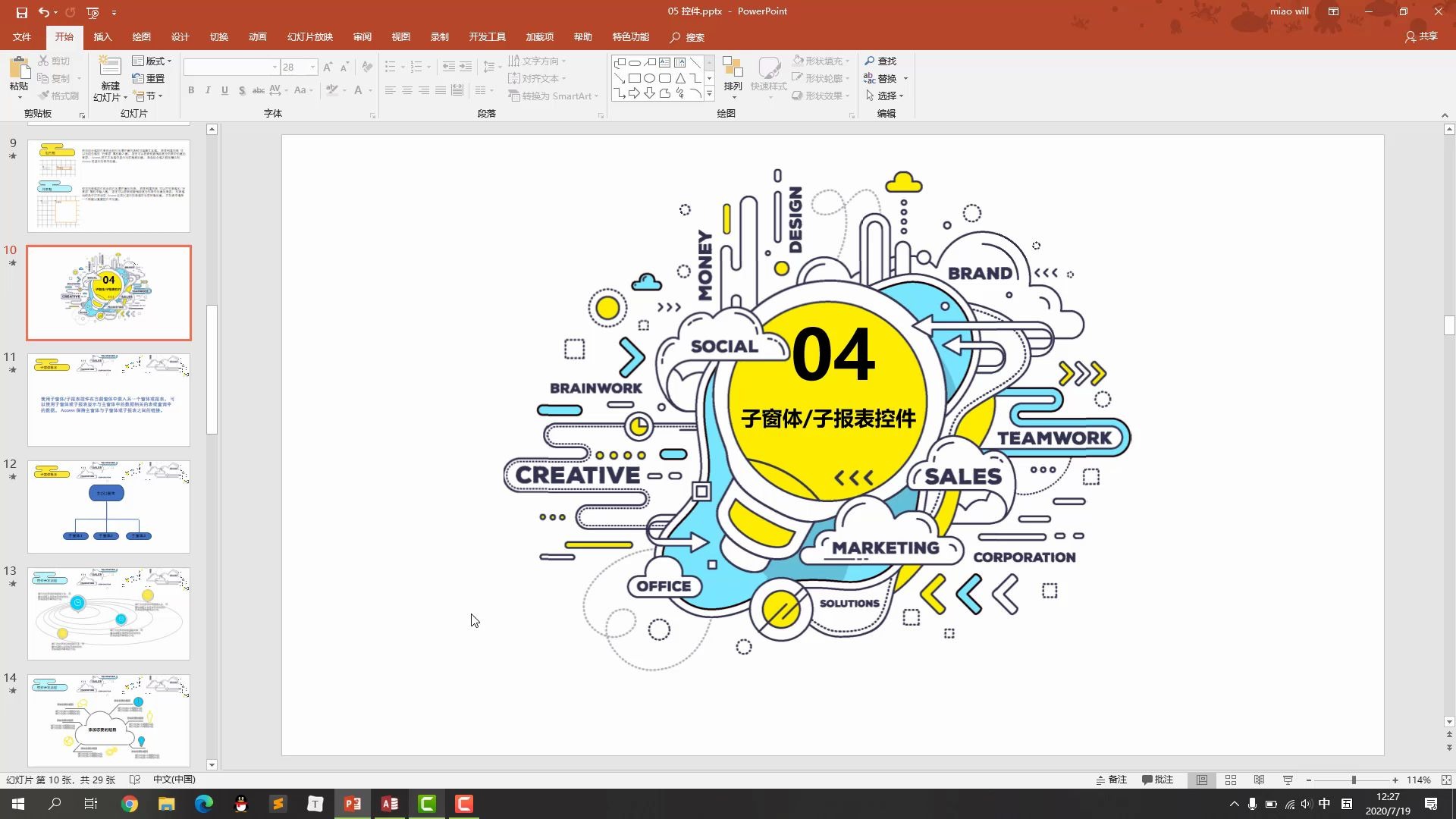The image size is (1456, 819).
Task: Click the Reset slide button
Action: tap(149, 78)
